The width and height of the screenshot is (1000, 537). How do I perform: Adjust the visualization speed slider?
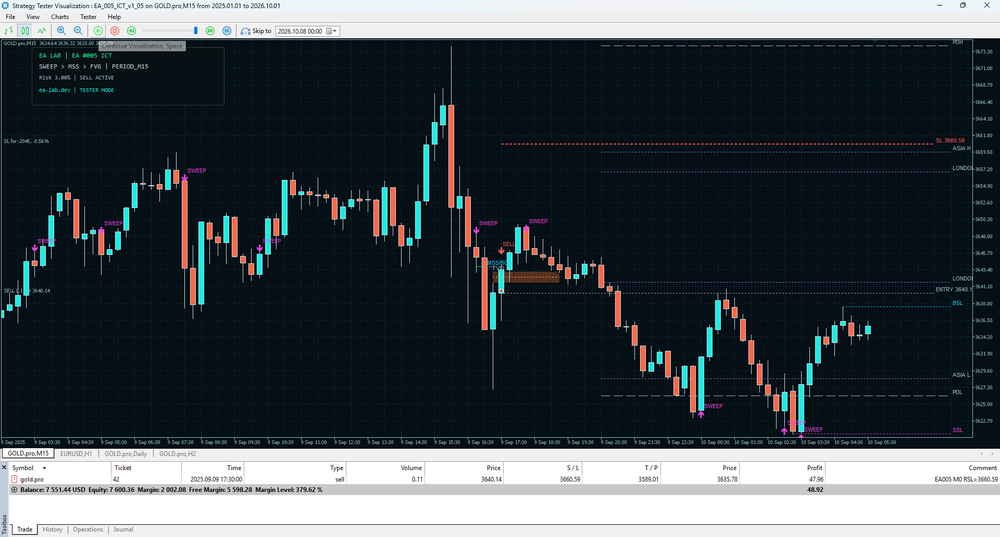[x=196, y=31]
